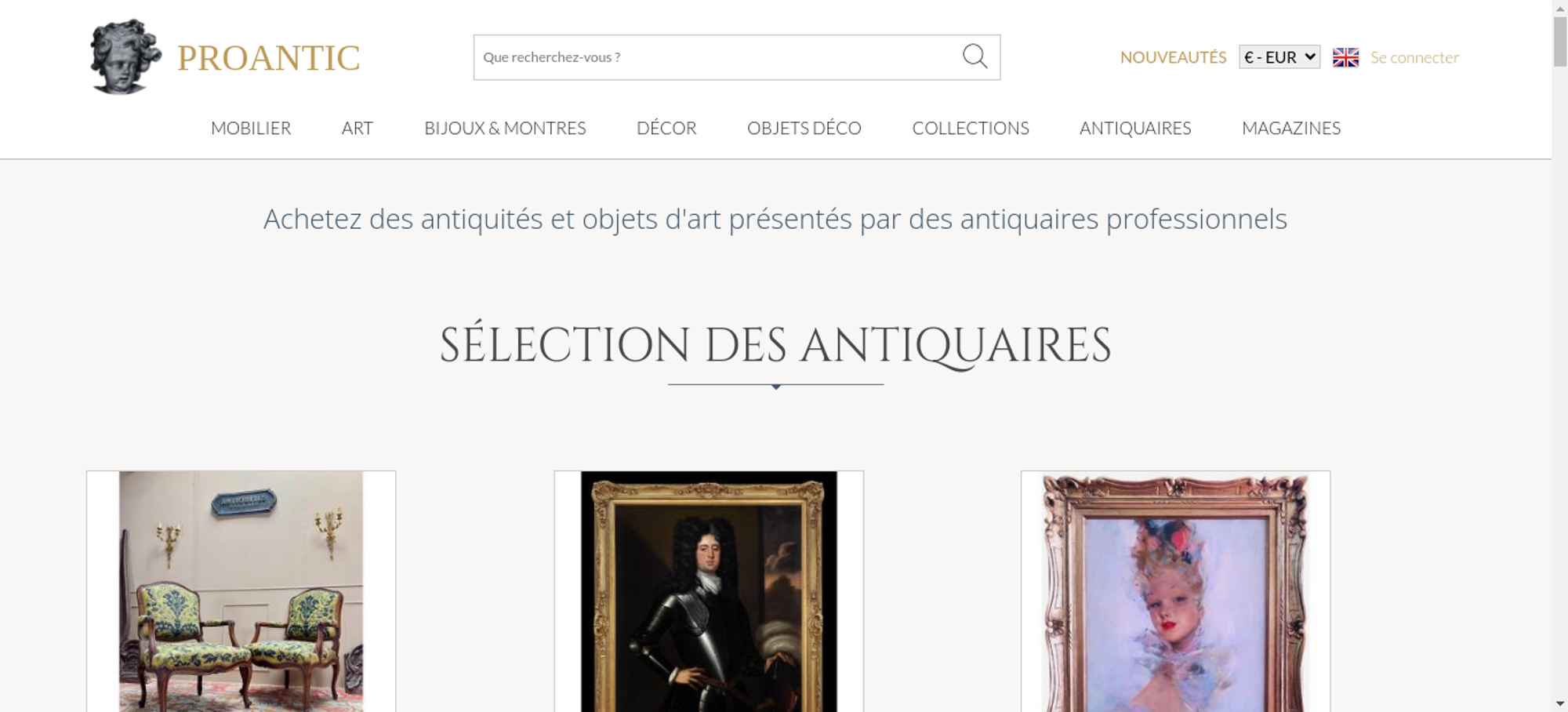The width and height of the screenshot is (1568, 712).
Task: Open the pastel woman portrait thumbnail
Action: (x=1175, y=591)
